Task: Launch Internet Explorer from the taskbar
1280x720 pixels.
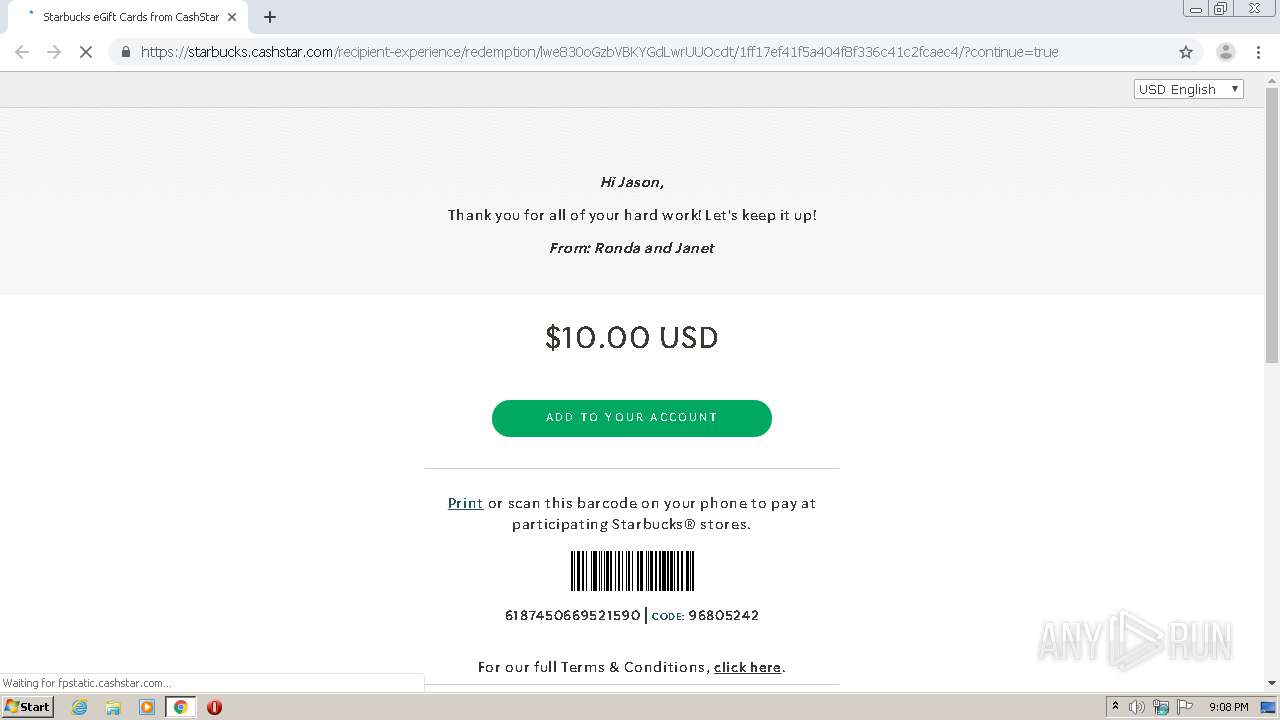Action: click(80, 707)
